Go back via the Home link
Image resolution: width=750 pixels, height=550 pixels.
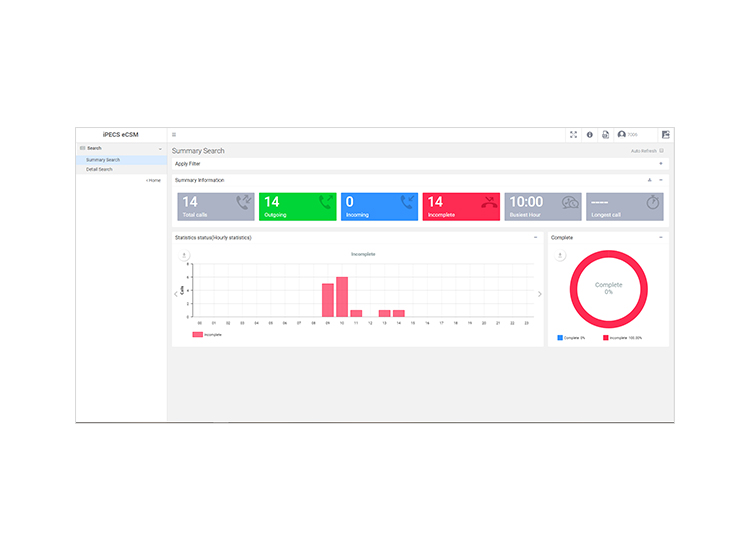point(154,180)
